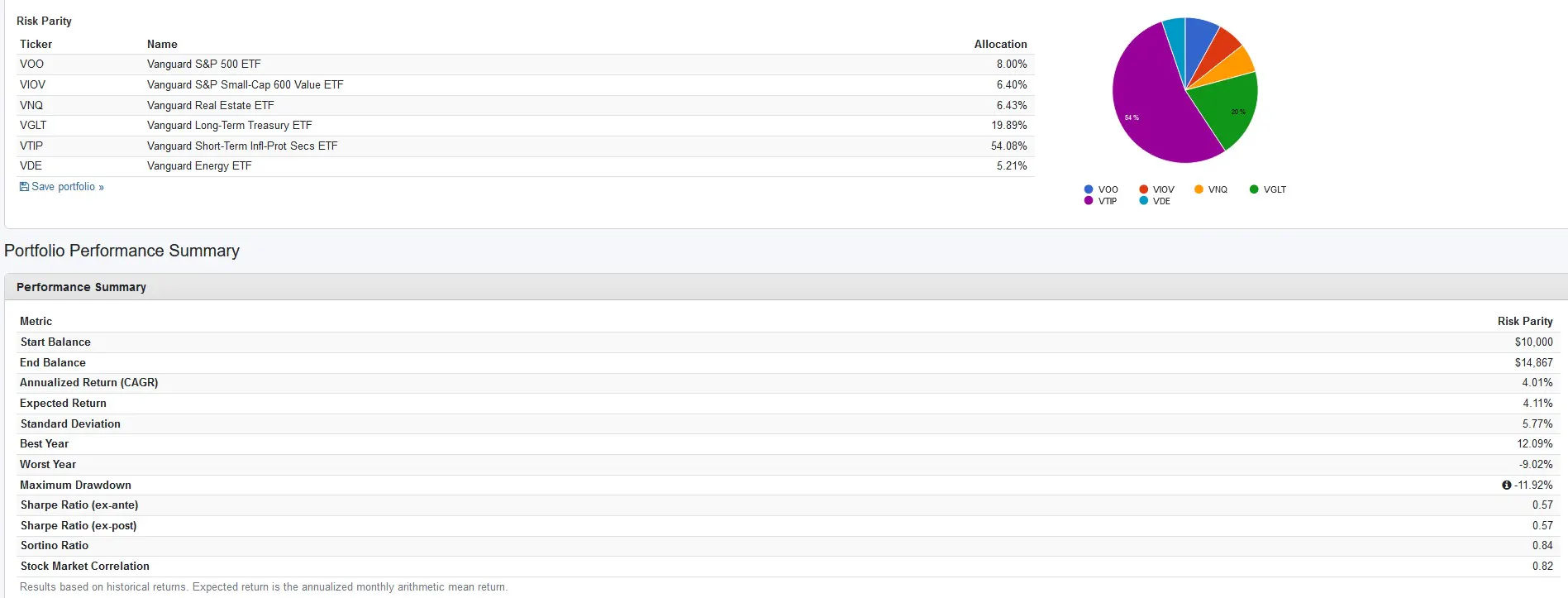The height and width of the screenshot is (598, 1568).
Task: Select the orange VNQ pie slice
Action: pos(1233,66)
